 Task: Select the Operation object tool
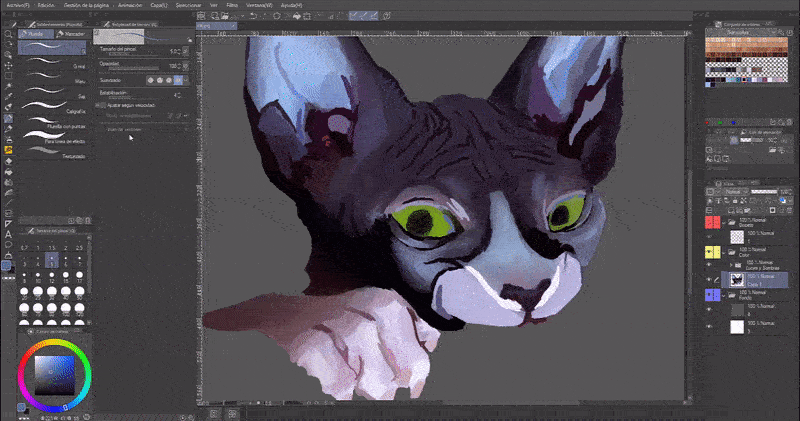click(x=8, y=55)
